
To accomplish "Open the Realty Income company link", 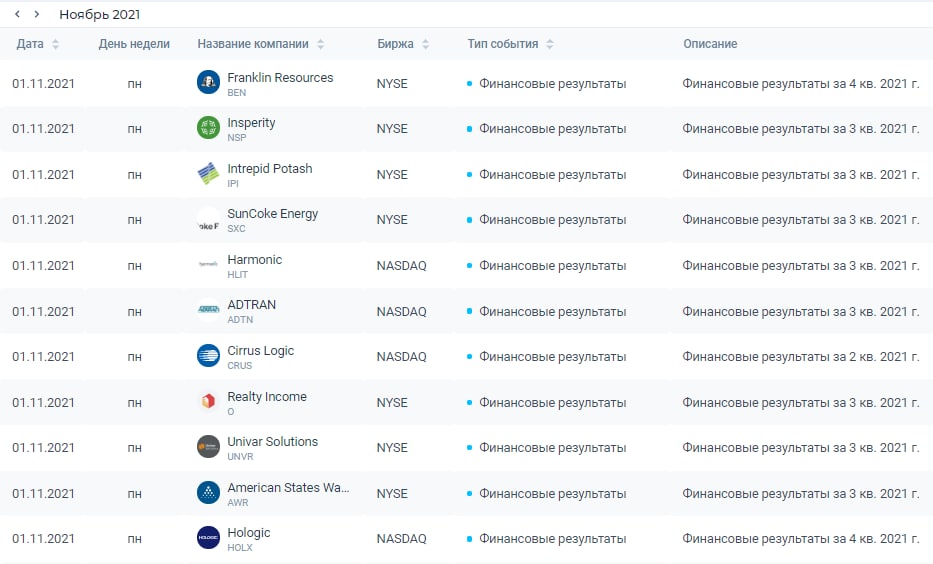I will tap(267, 396).
